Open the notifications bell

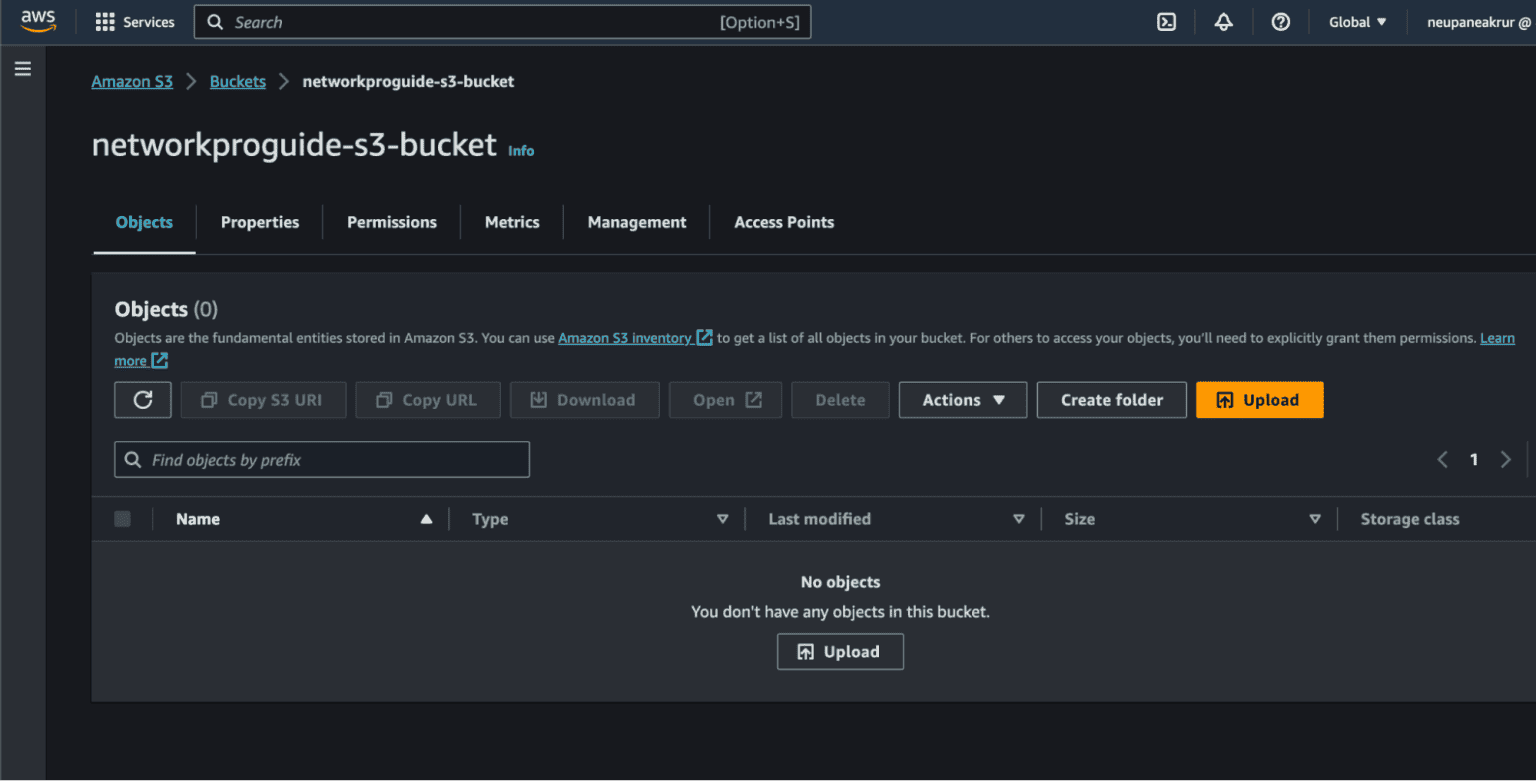coord(1223,22)
